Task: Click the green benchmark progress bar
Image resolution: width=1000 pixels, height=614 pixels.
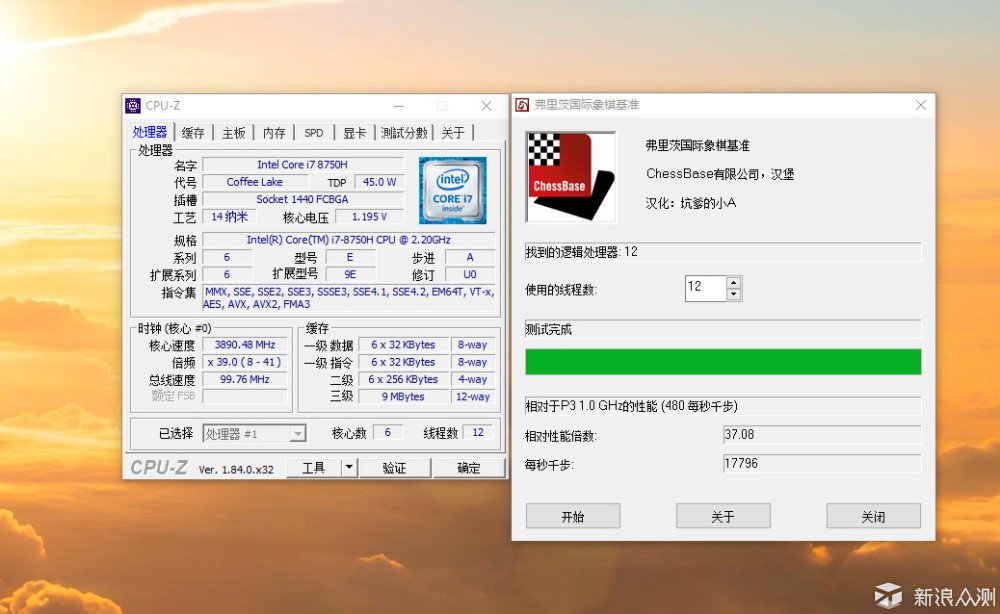Action: coord(720,361)
